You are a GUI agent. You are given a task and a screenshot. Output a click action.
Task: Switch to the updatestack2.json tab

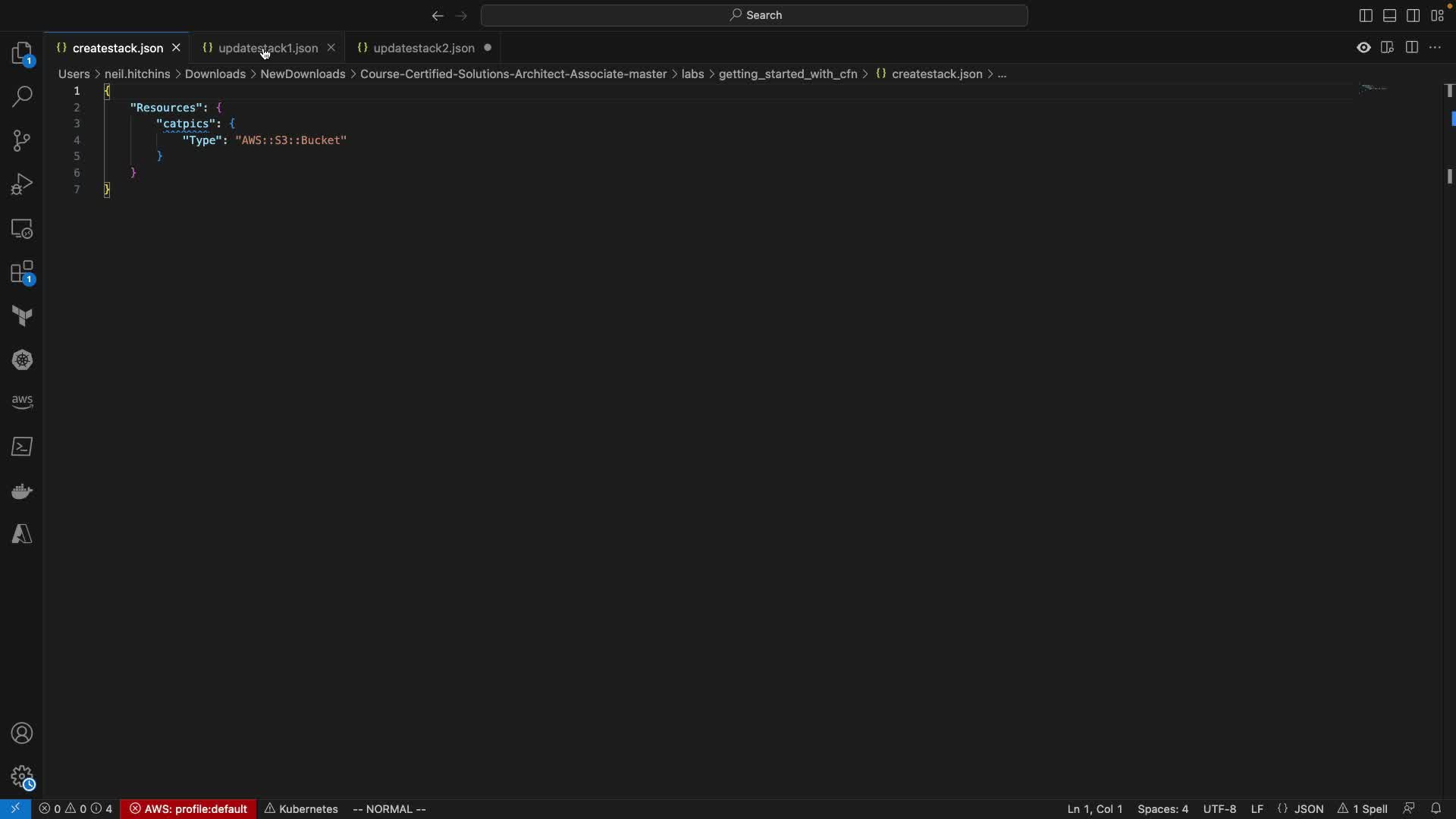(x=423, y=48)
